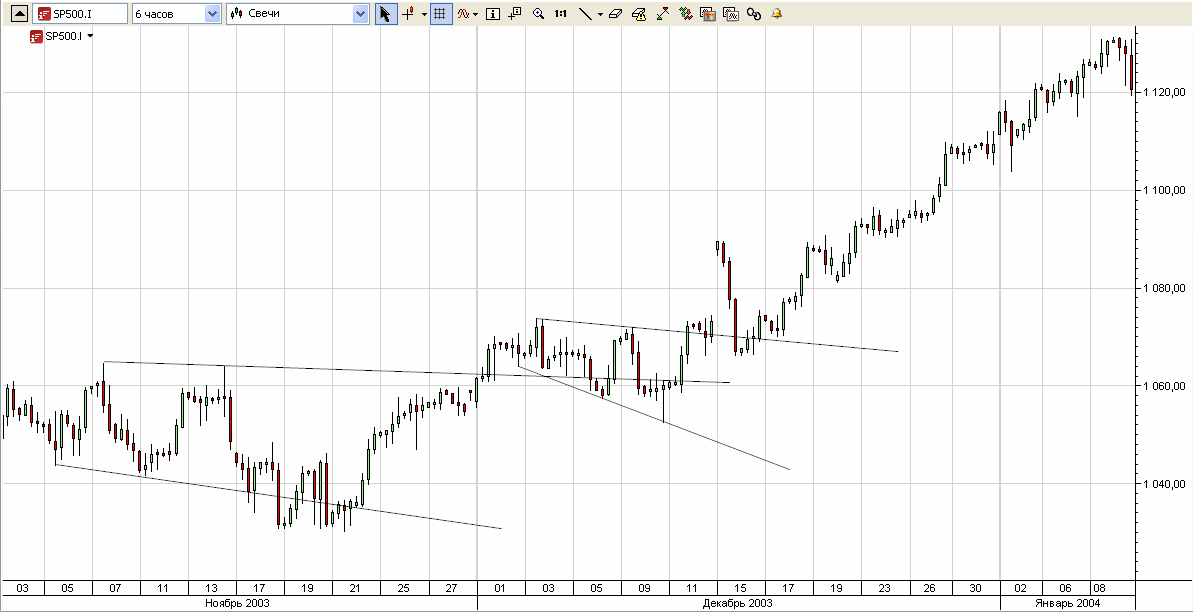Viewport: 1193px width, 612px height.
Task: Reset chart scale with 1:1 button
Action: [x=561, y=14]
